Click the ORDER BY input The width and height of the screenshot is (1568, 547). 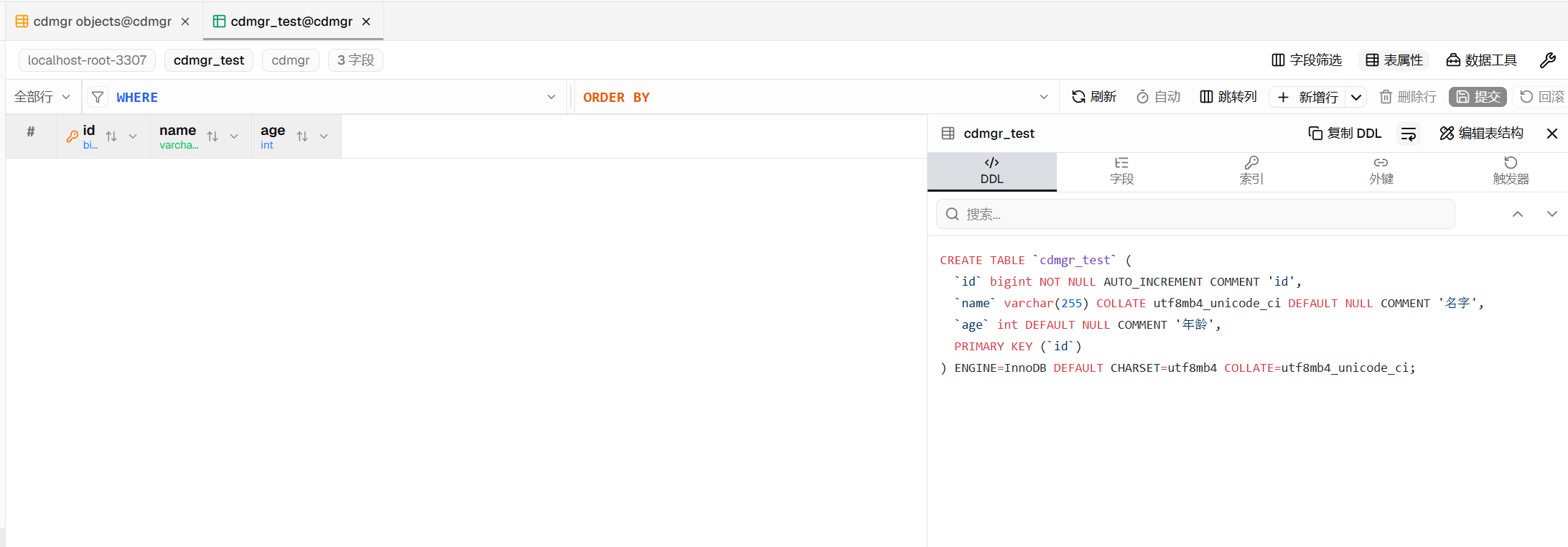(x=806, y=97)
